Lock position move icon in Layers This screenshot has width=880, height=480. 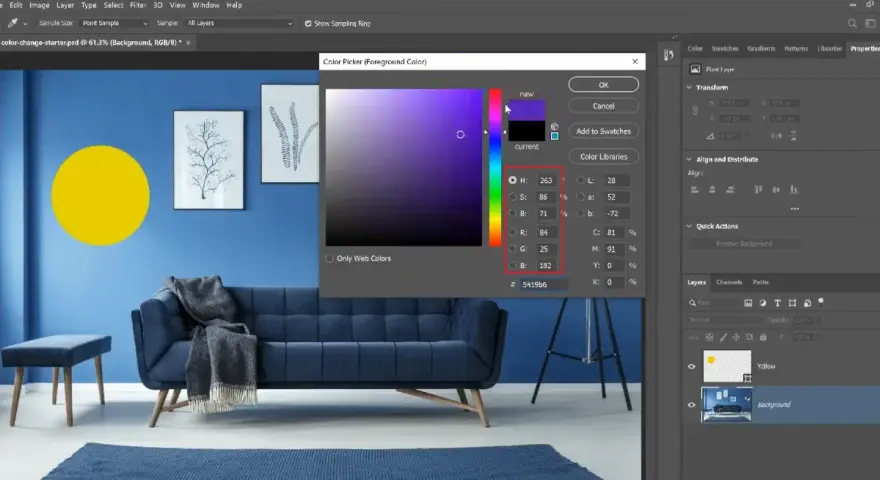(736, 337)
